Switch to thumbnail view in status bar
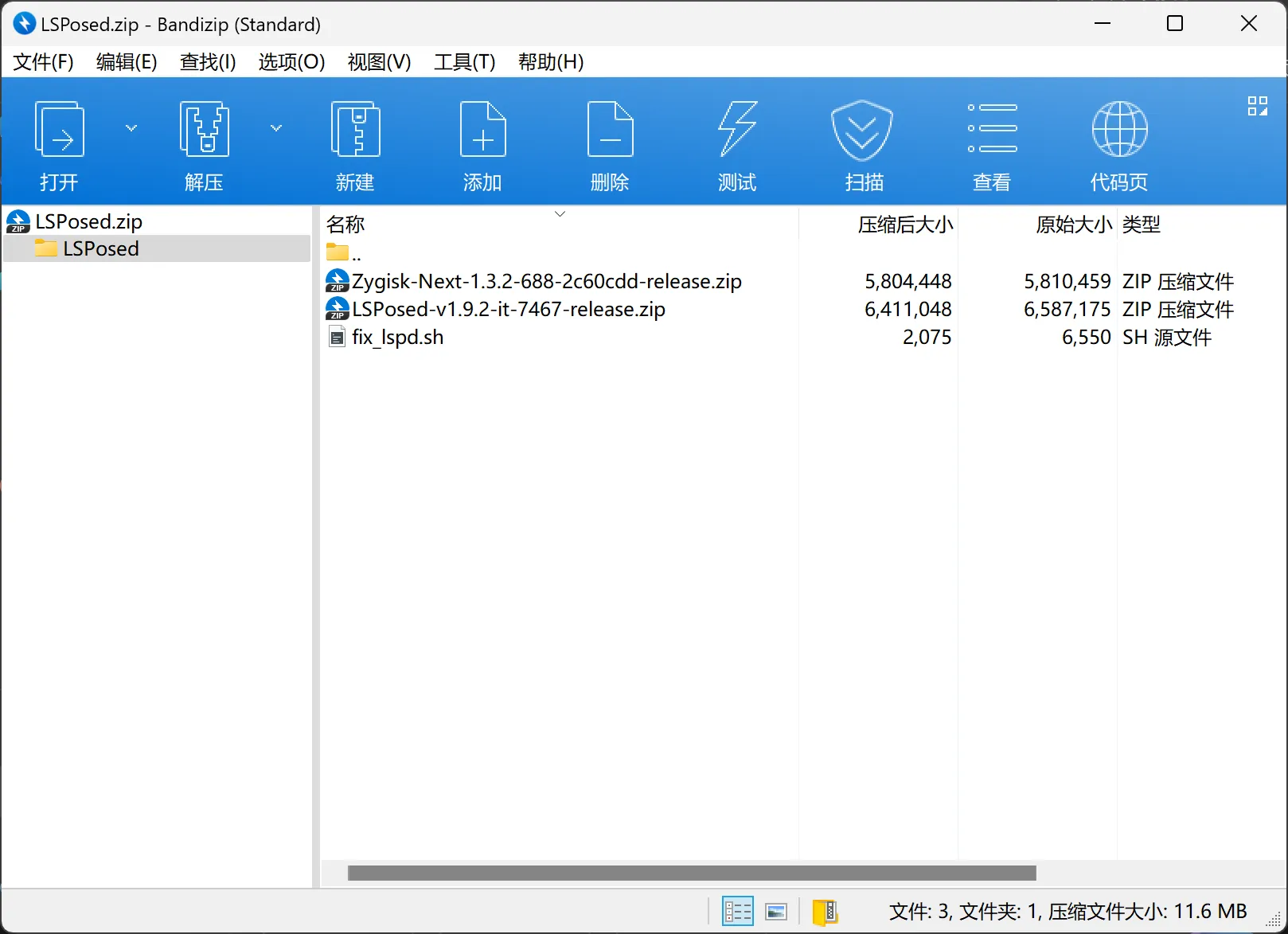 click(x=776, y=911)
